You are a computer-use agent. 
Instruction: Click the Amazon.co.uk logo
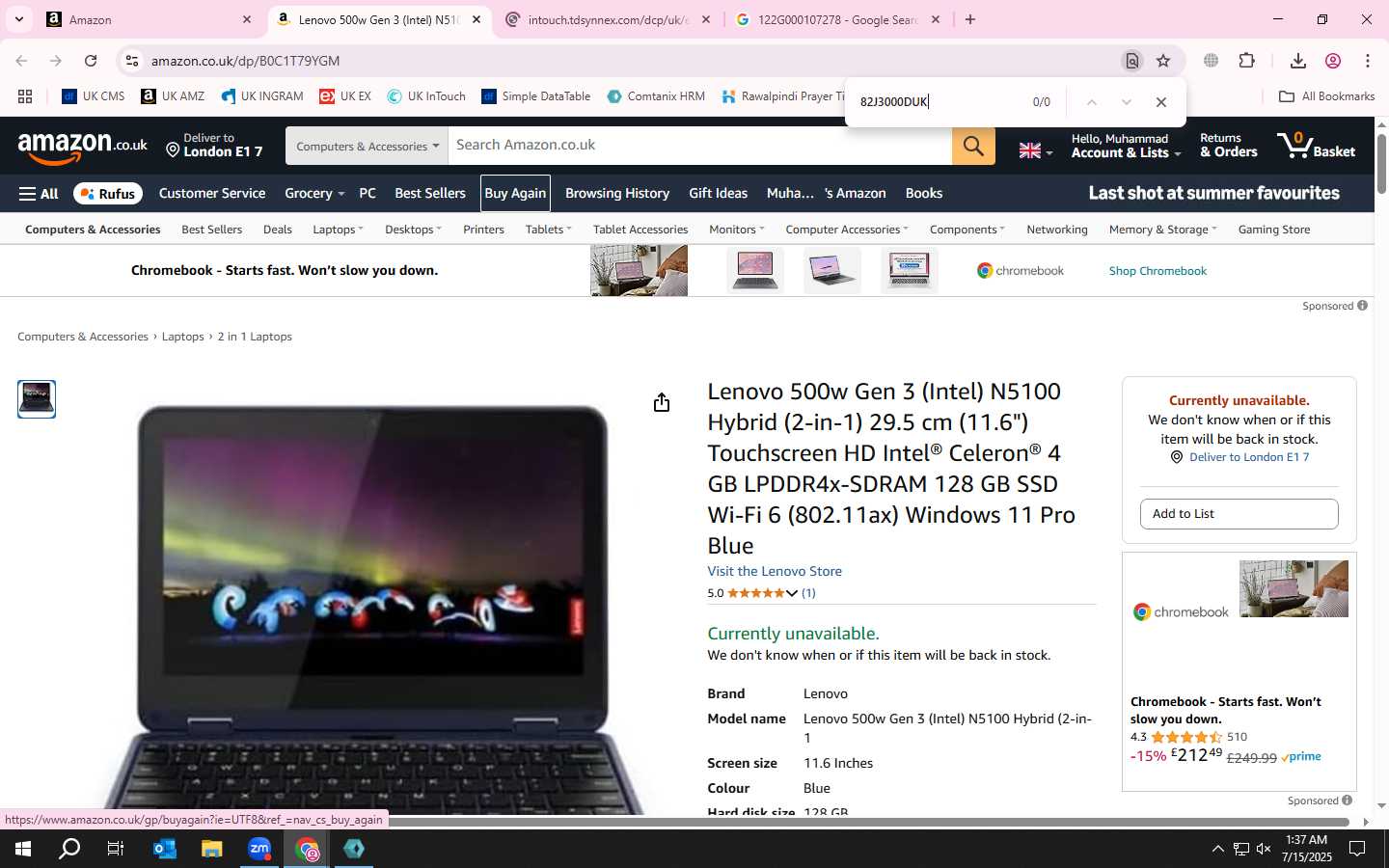tap(83, 147)
